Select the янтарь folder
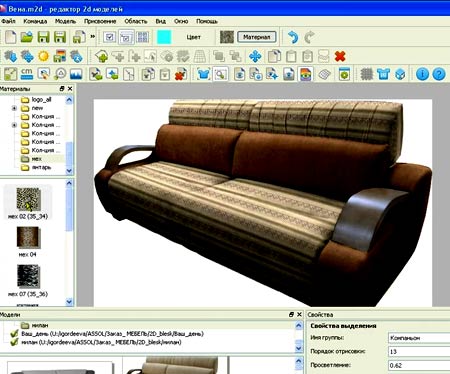Viewport: 450px width, 374px height. click(36, 167)
